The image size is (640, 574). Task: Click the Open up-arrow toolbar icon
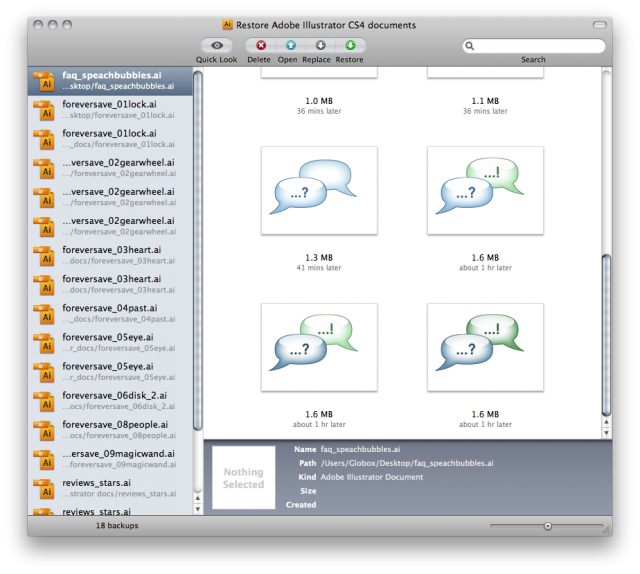coord(291,45)
